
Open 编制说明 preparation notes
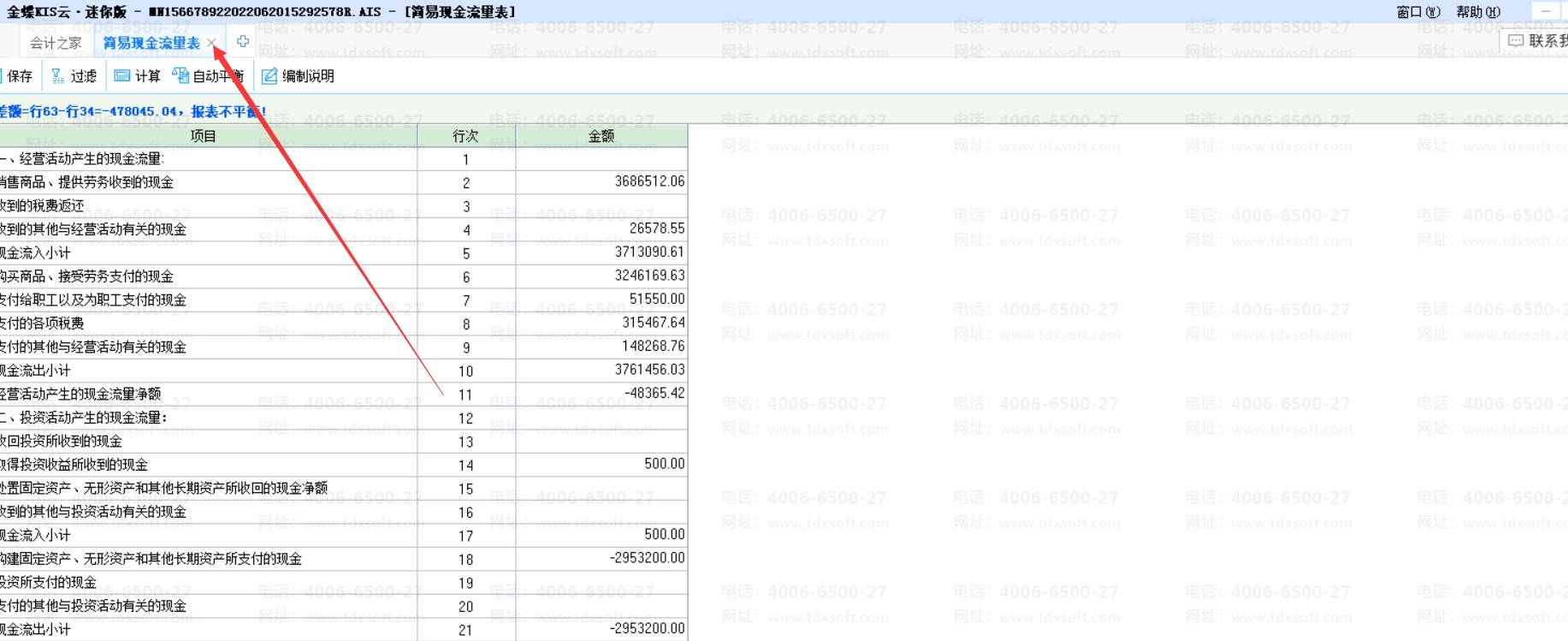click(298, 76)
